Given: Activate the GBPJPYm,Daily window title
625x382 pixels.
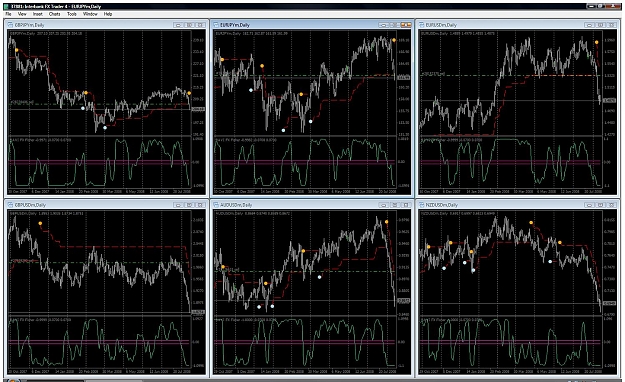Looking at the screenshot, I should pos(30,25).
